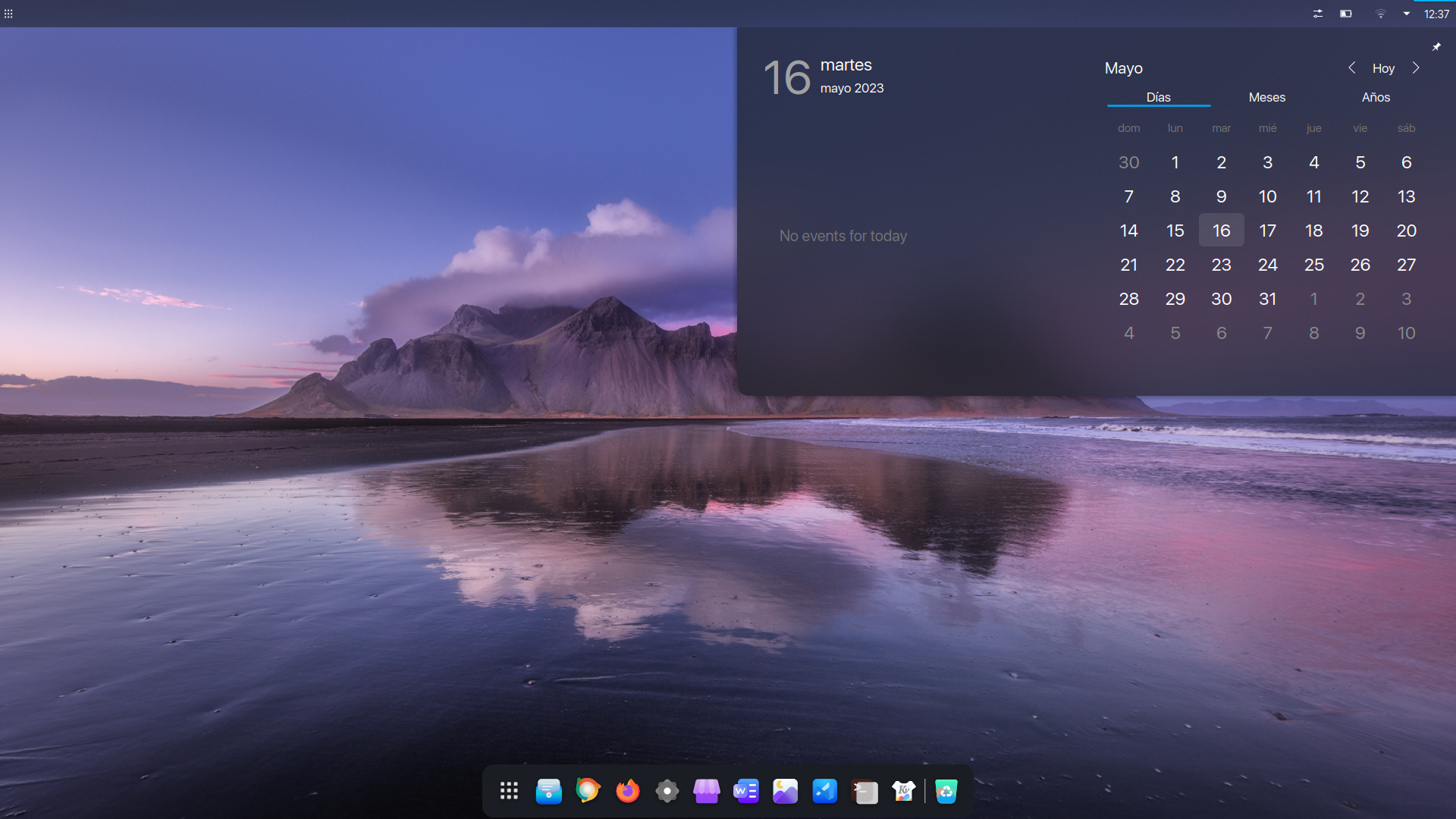The image size is (1456, 819).
Task: Select date 12 in the calendar
Action: click(x=1360, y=196)
